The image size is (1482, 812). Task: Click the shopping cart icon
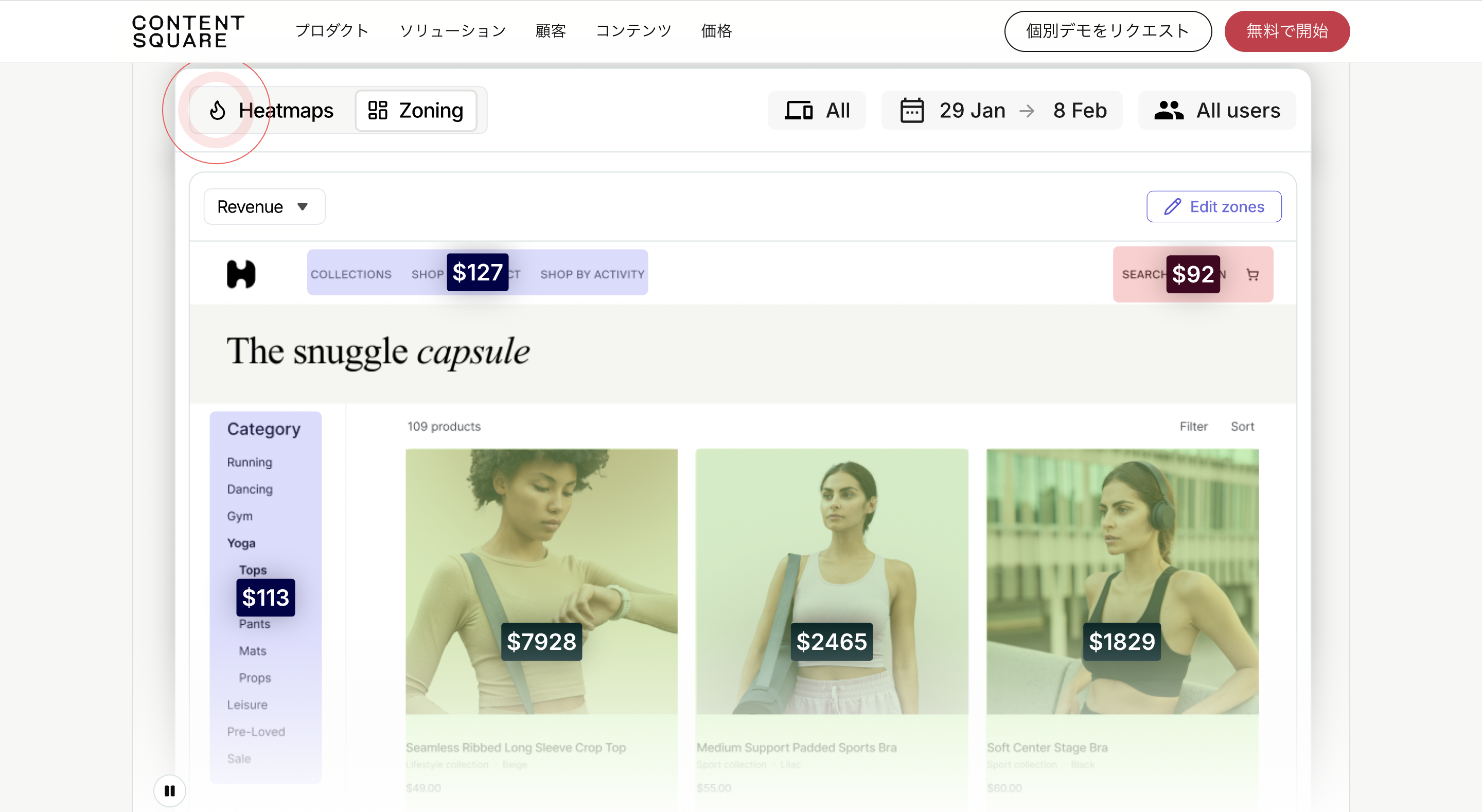(x=1252, y=274)
